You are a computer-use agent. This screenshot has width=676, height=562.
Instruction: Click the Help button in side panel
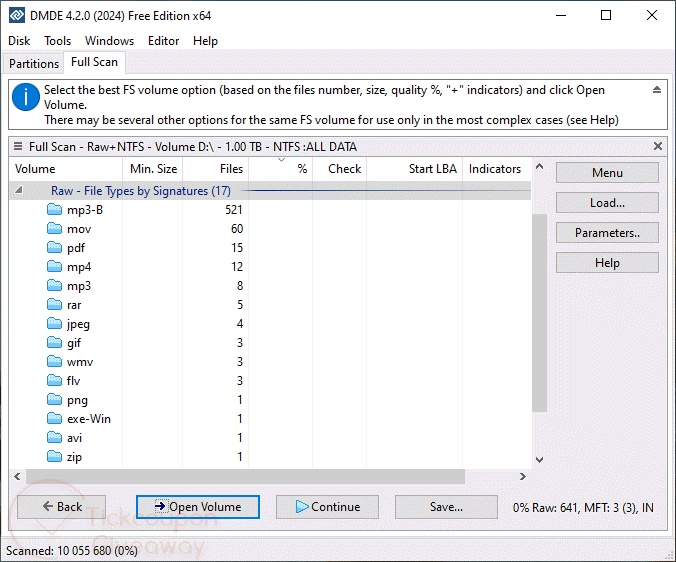pyautogui.click(x=607, y=263)
